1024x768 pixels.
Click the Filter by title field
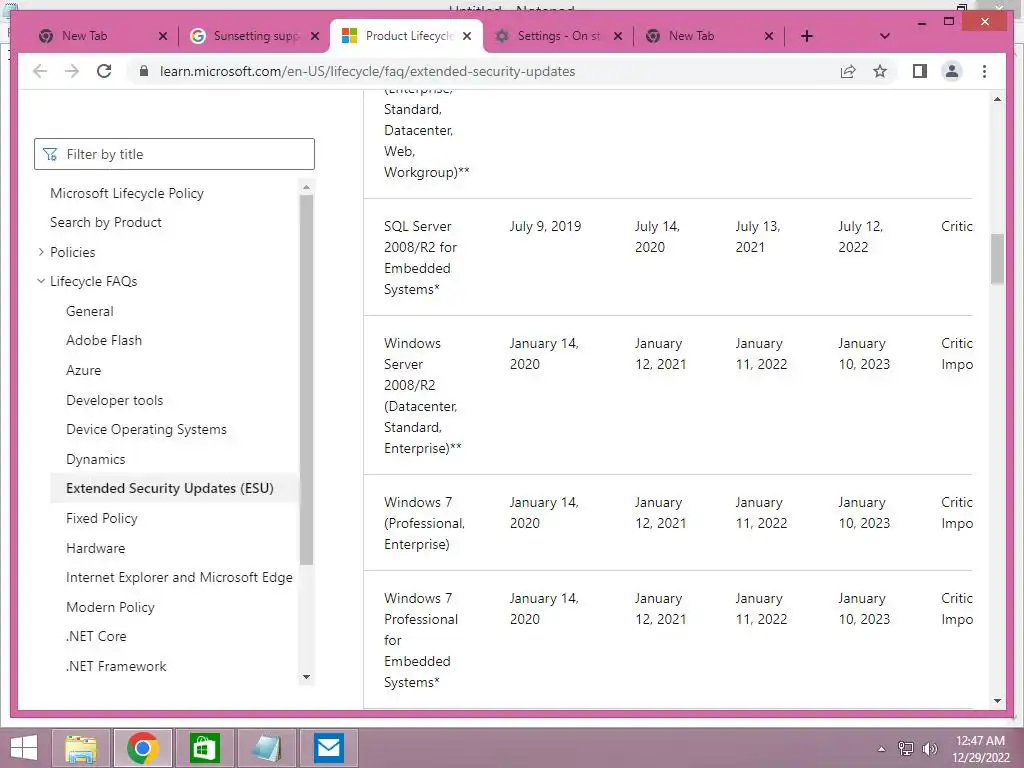(x=174, y=154)
